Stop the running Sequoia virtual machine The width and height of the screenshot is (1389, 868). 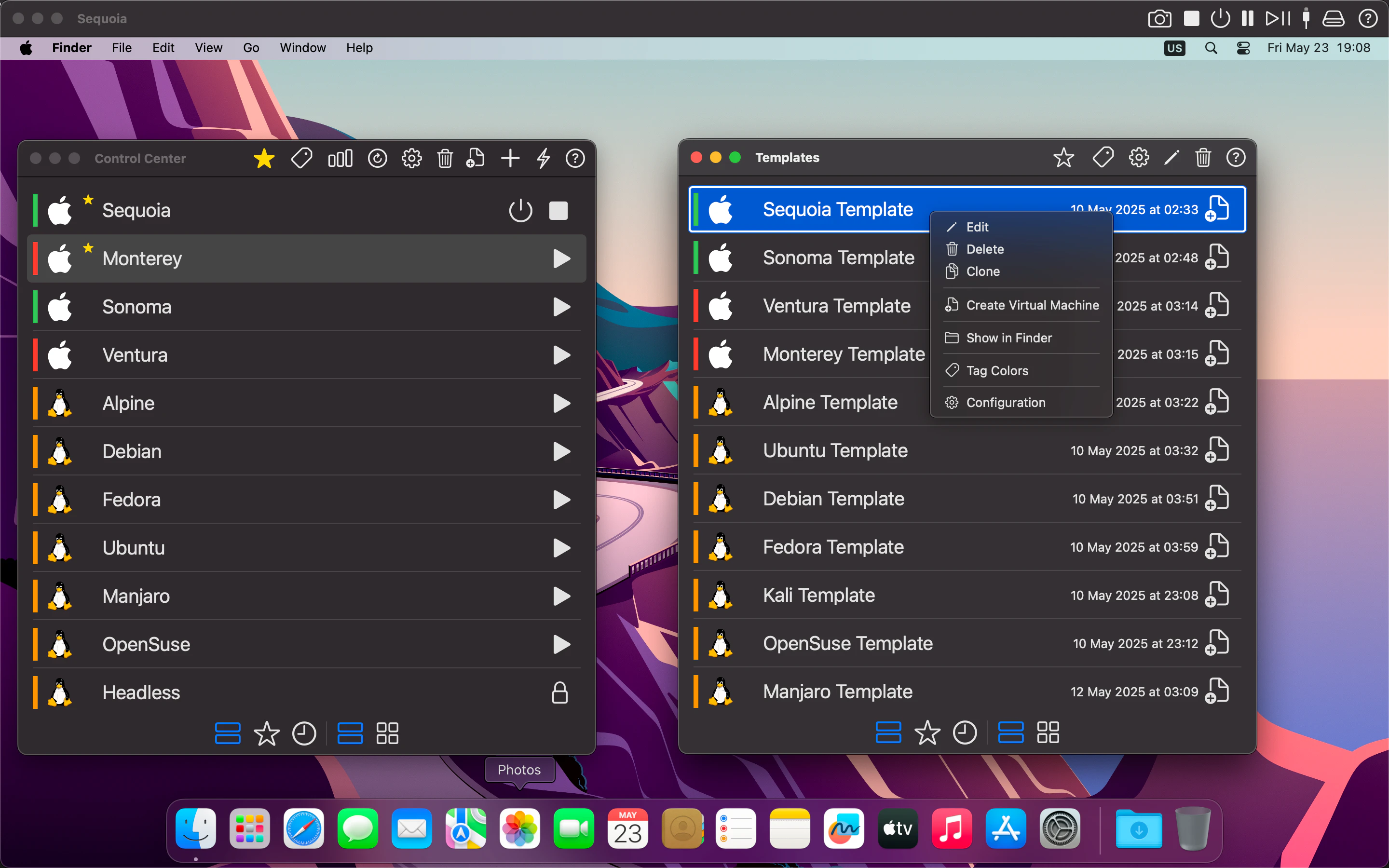coord(558,211)
